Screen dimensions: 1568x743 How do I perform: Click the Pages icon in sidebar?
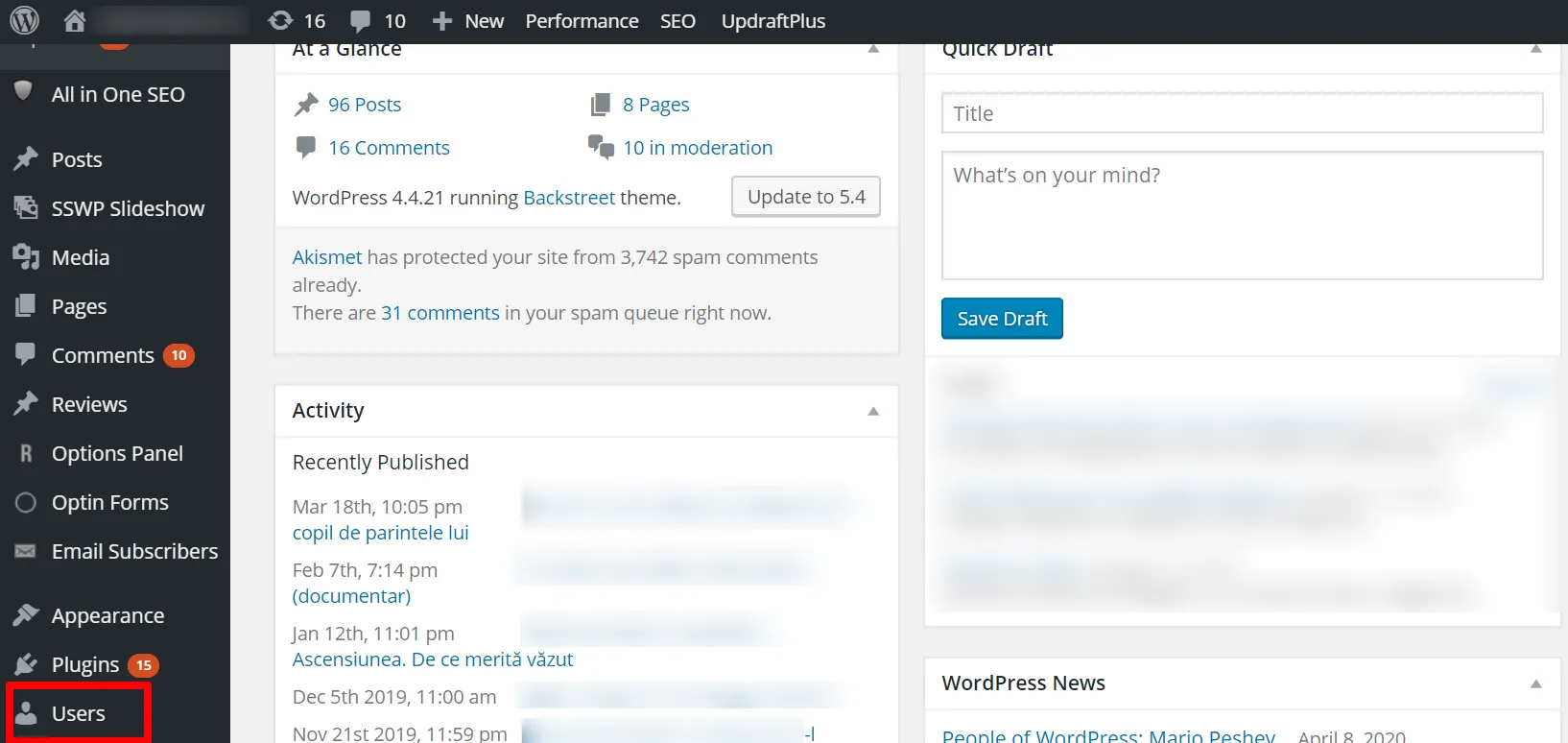click(26, 305)
